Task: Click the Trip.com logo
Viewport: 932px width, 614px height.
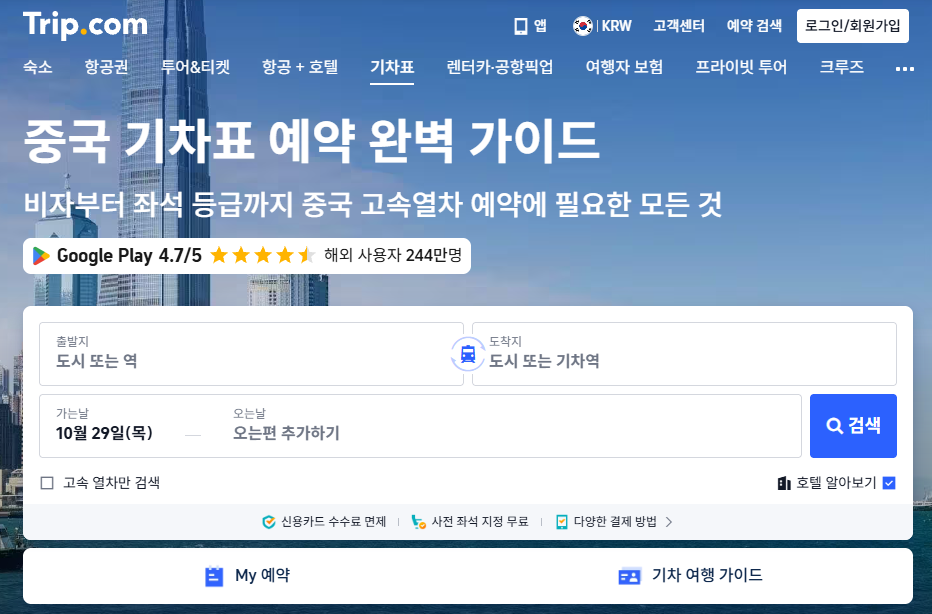Action: pyautogui.click(x=85, y=26)
